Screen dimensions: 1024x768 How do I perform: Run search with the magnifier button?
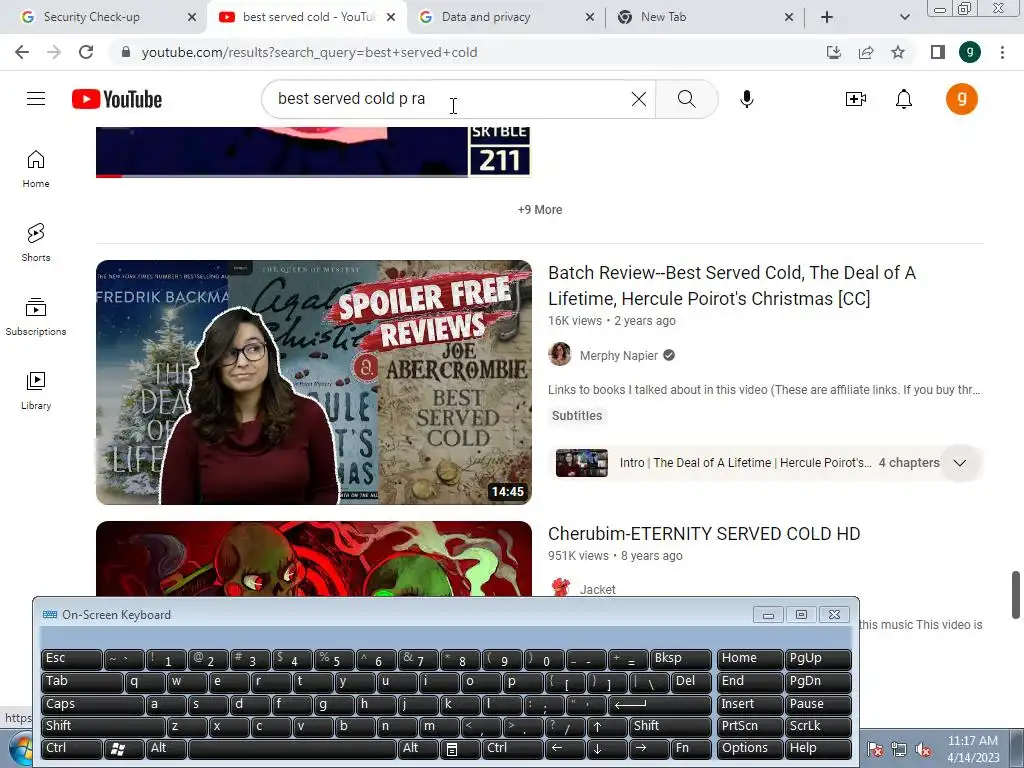[x=686, y=99]
